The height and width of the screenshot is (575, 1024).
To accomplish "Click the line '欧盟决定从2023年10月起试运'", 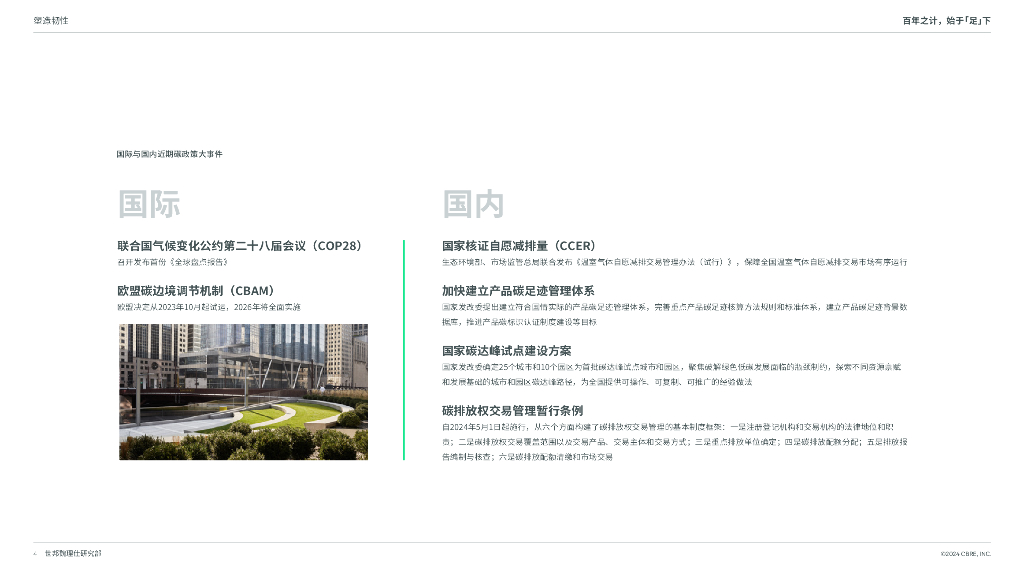I will (x=209, y=307).
